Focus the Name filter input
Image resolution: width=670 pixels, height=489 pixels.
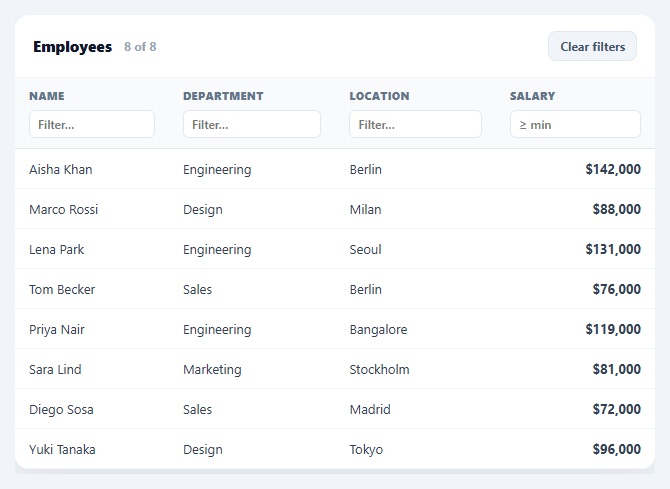92,124
